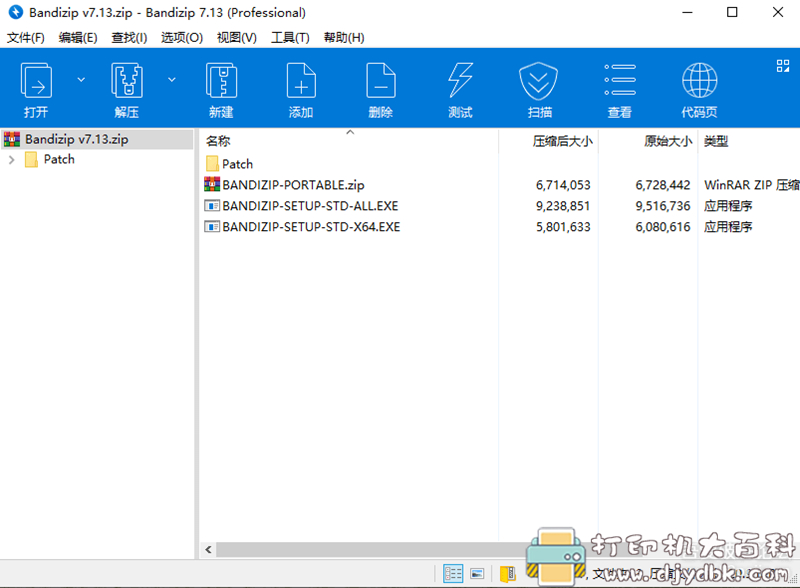Open the 文件(F) menu
800x588 pixels.
point(26,38)
